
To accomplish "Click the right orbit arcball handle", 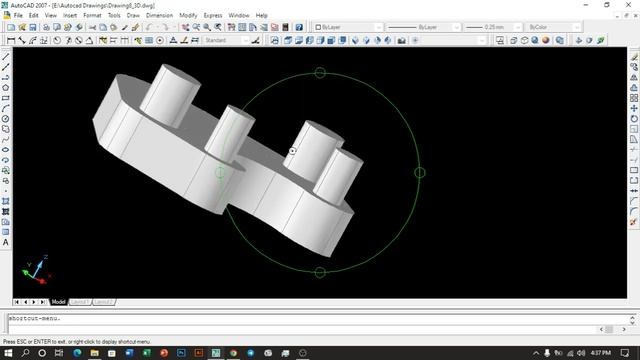I will [x=420, y=173].
